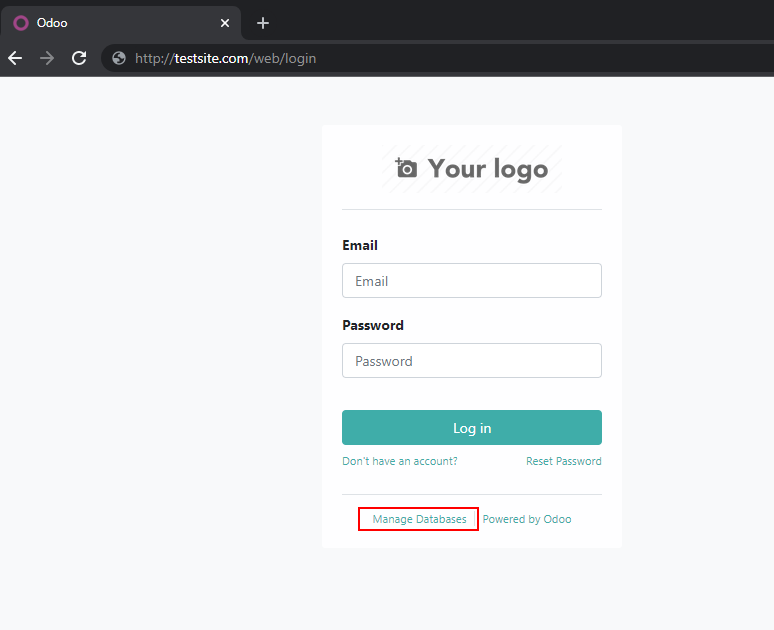Click the globe site info icon
Viewport: 774px width, 630px height.
(x=119, y=58)
